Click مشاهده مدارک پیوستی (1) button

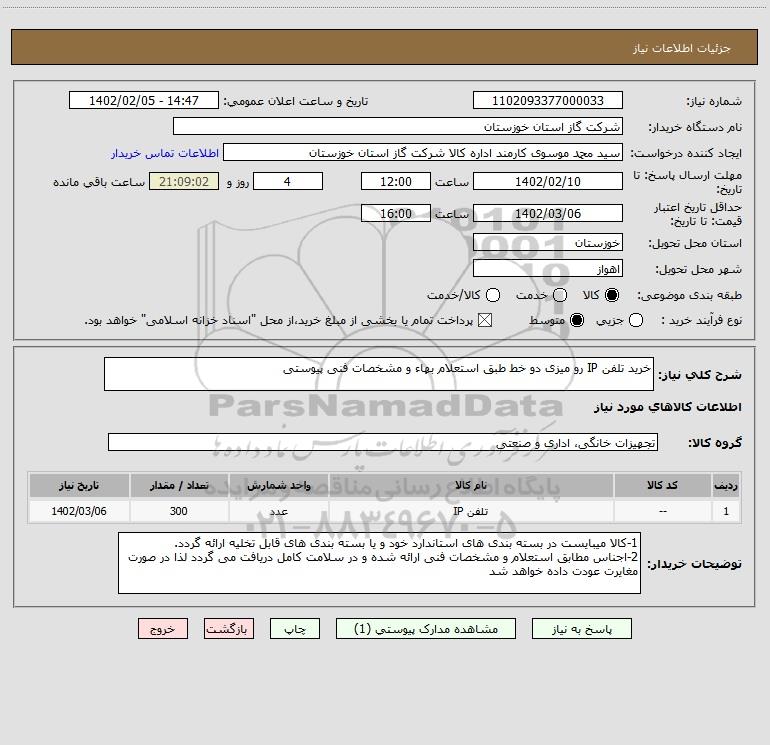[x=426, y=629]
